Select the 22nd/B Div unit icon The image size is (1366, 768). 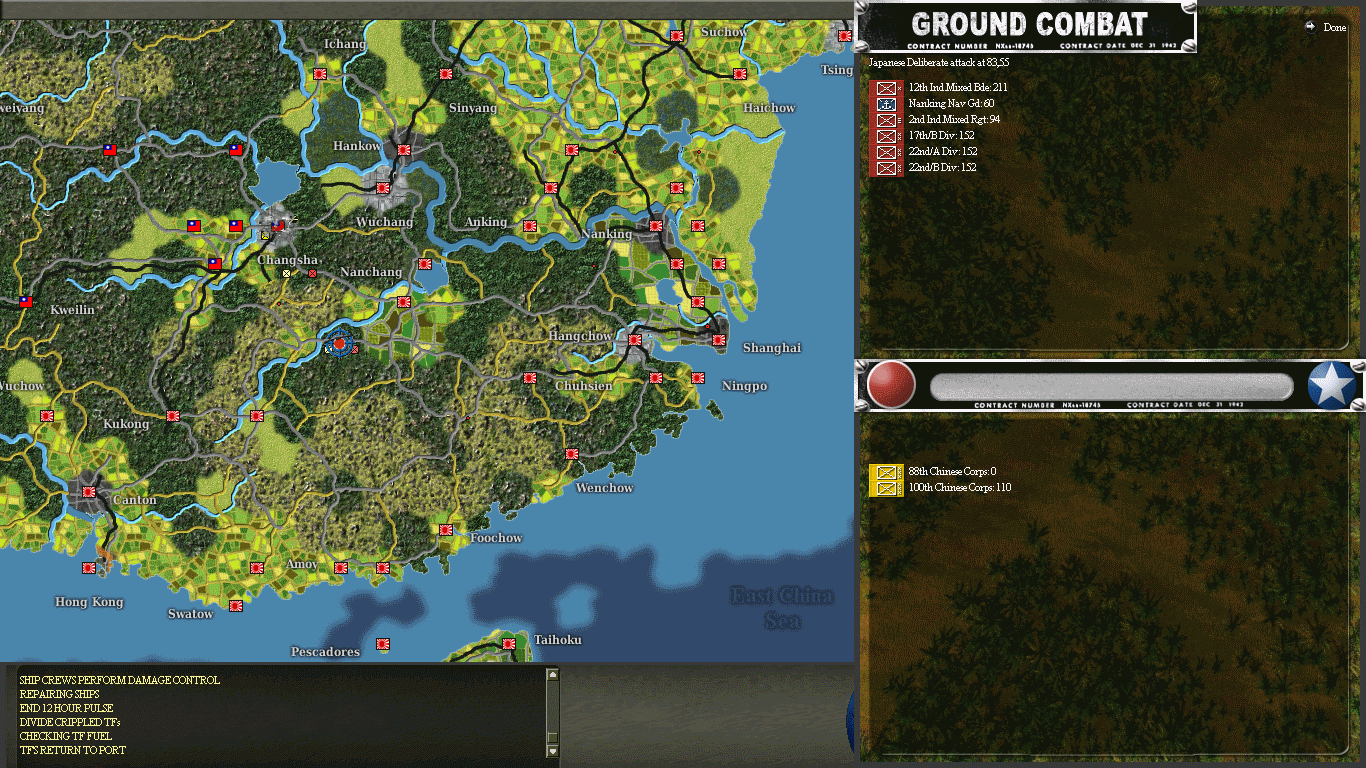886,168
